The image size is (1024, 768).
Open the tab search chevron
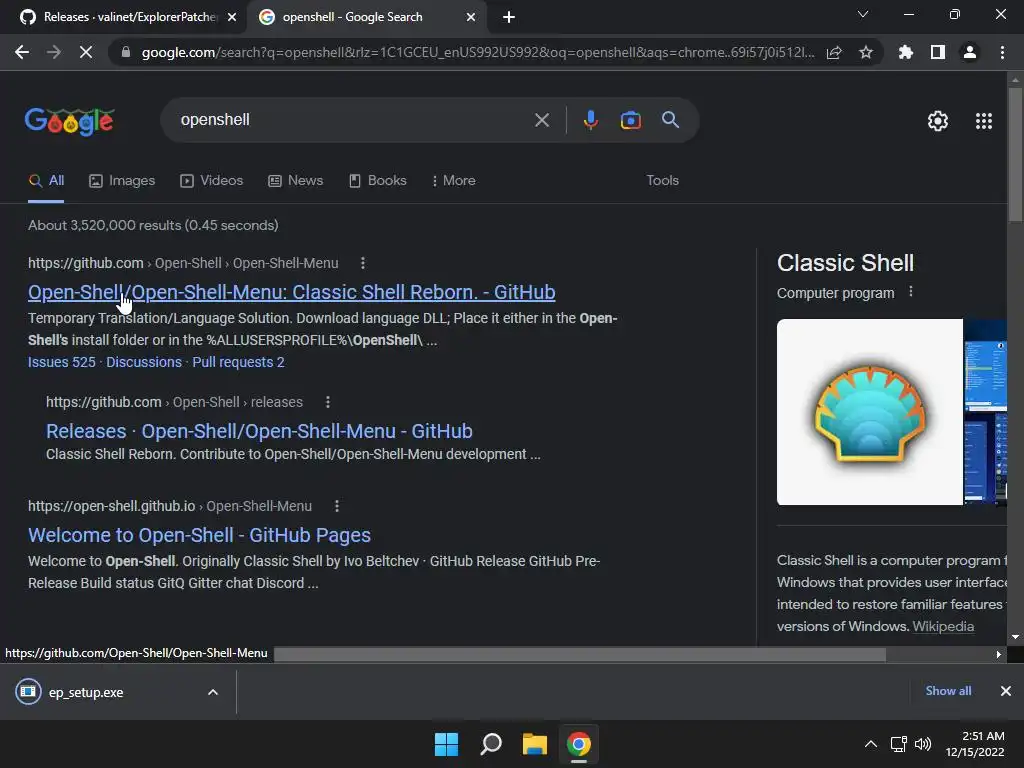pos(863,14)
